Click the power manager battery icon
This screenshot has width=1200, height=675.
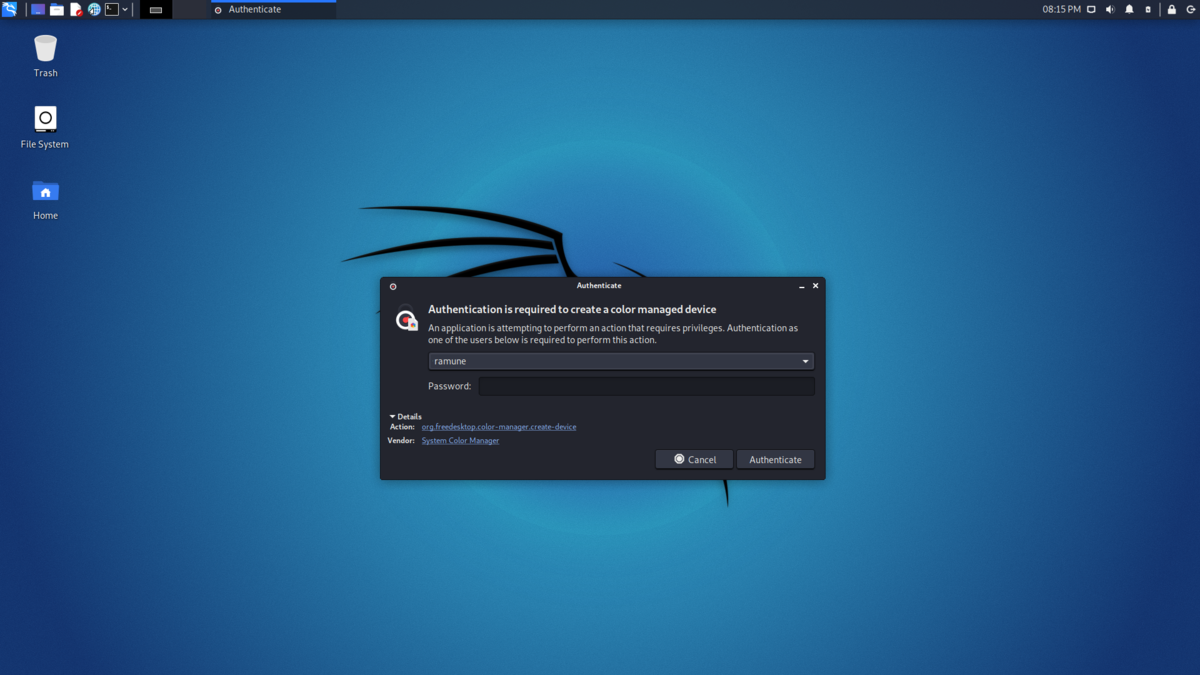click(1148, 9)
